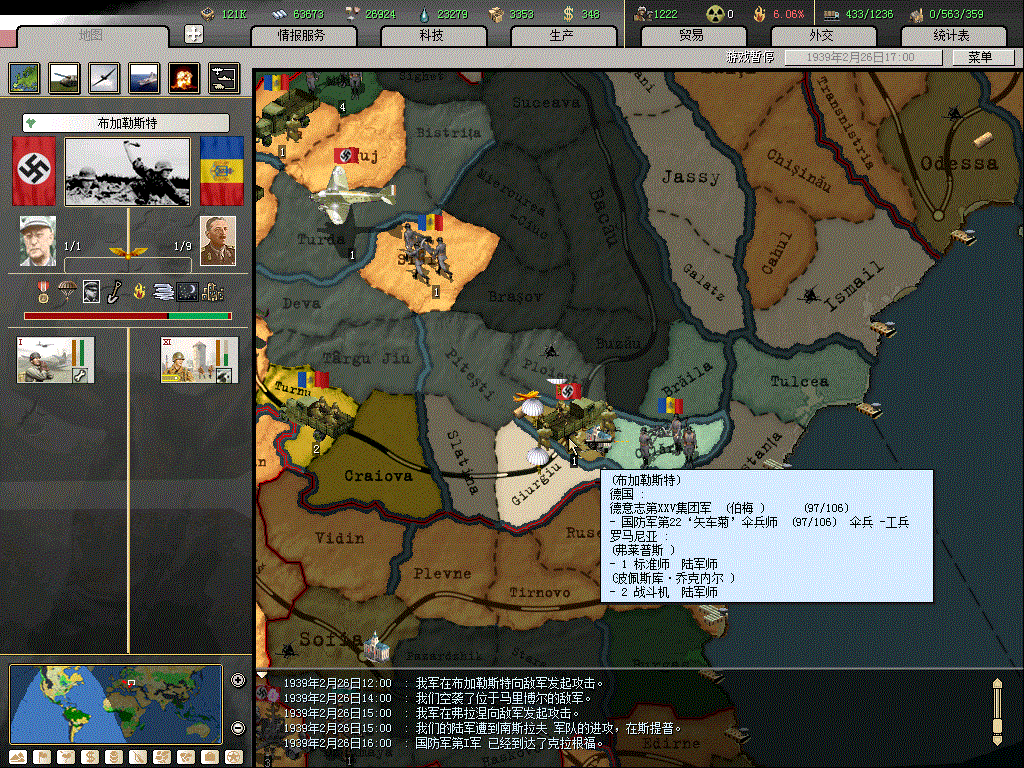Click the manpower soldier icon showing 1222
The height and width of the screenshot is (768, 1024).
(643, 14)
